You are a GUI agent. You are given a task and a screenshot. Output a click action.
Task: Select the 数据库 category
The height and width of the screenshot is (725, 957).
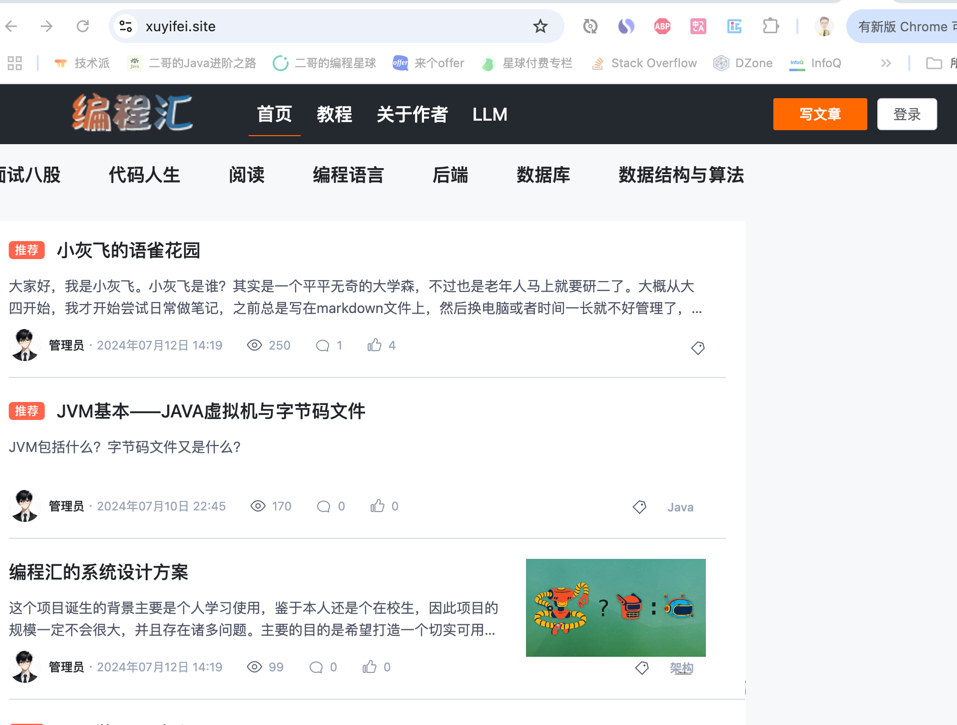[x=543, y=175]
